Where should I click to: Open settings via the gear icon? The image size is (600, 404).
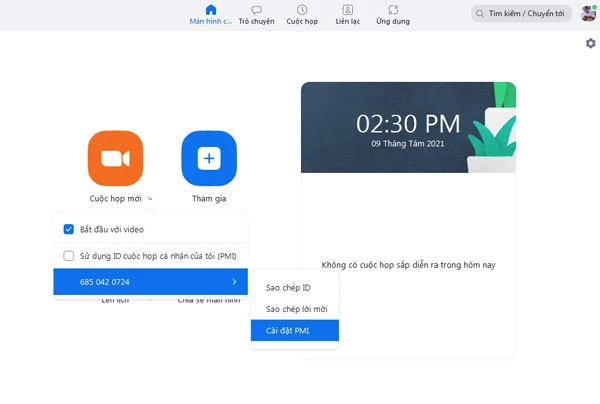pyautogui.click(x=590, y=43)
